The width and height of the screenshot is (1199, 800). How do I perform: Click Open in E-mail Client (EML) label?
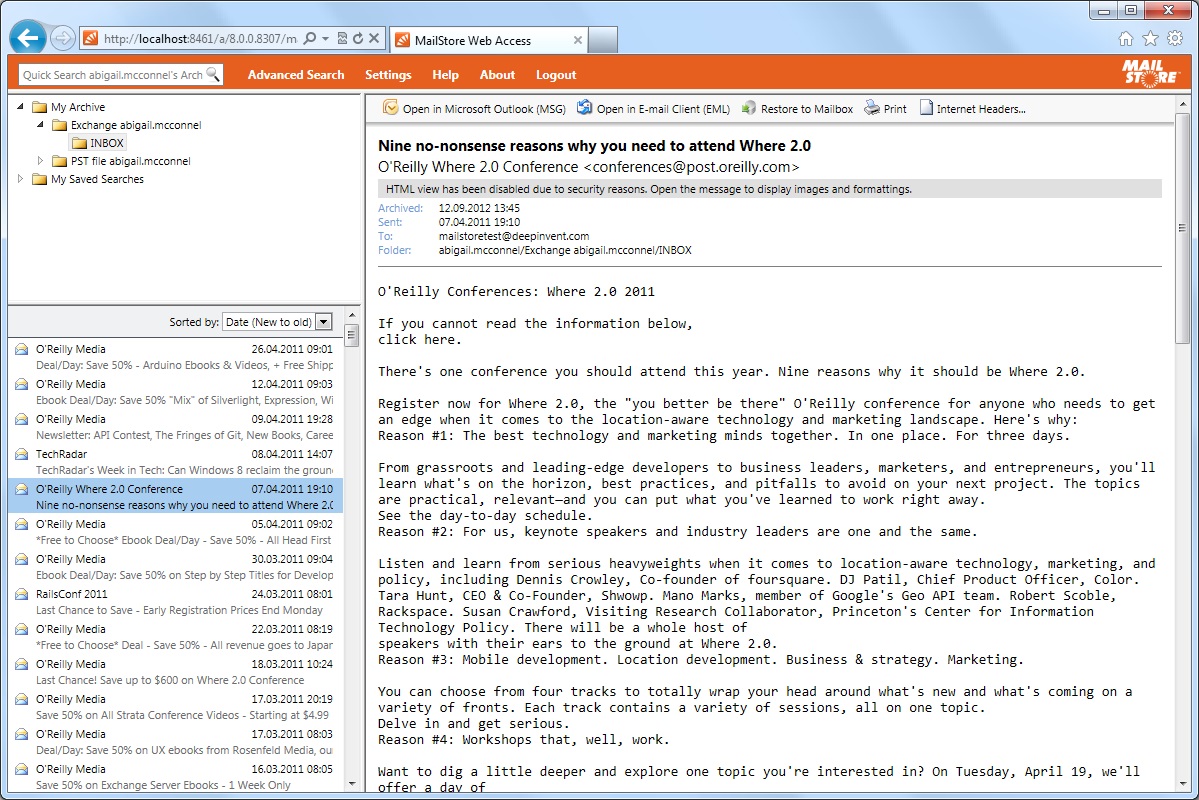[x=663, y=109]
